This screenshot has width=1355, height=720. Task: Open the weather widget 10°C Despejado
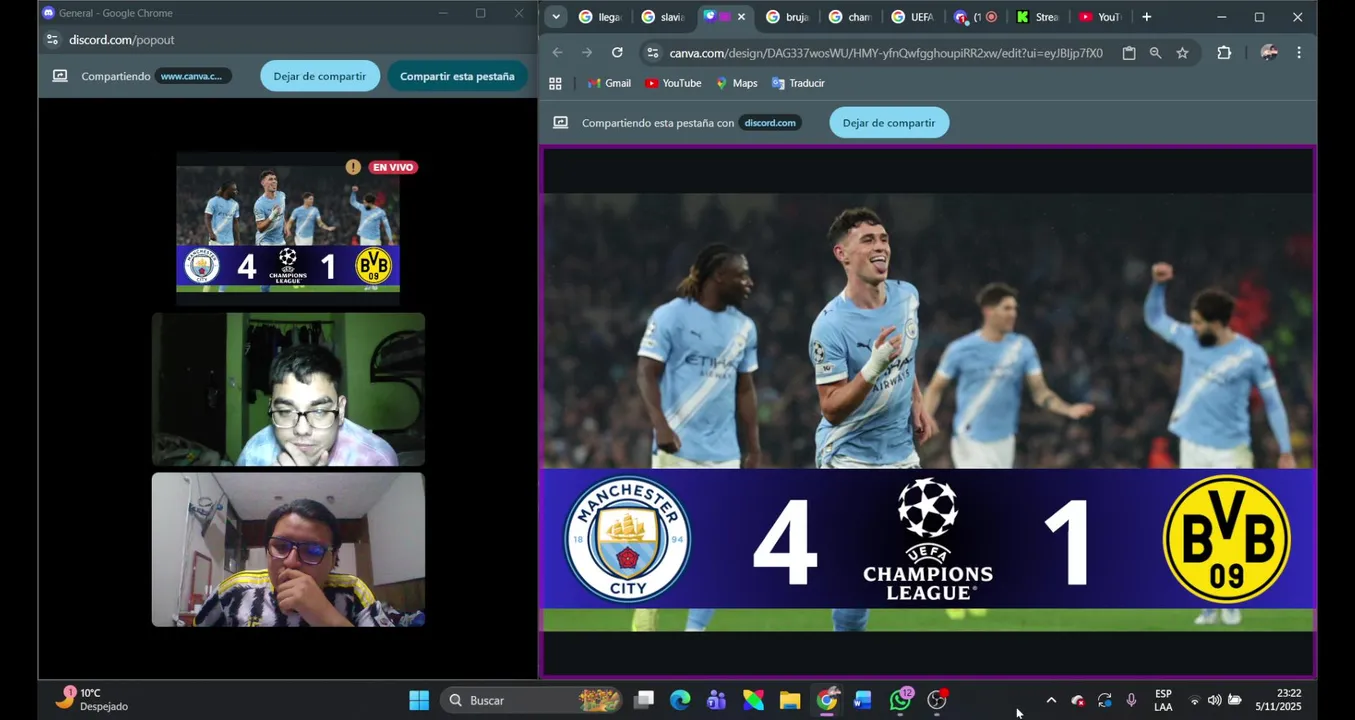92,699
